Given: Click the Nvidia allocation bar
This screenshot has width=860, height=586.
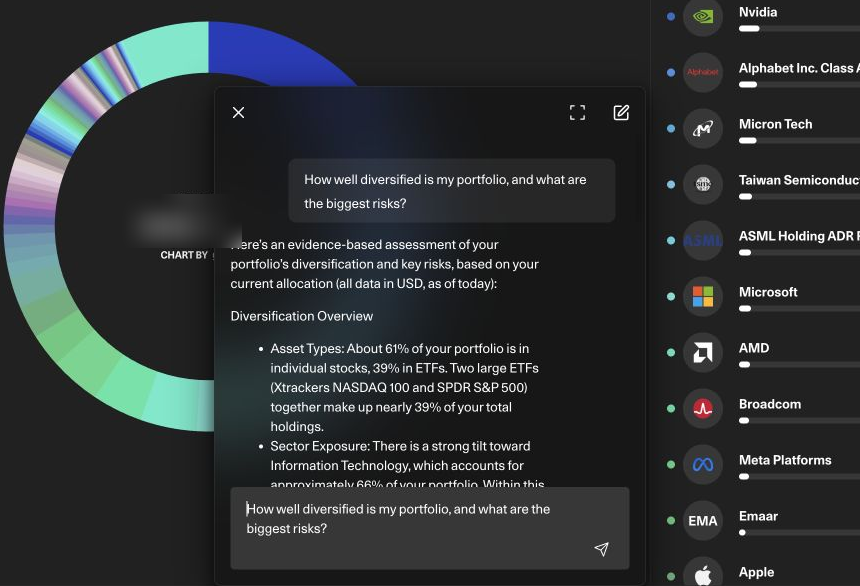Looking at the screenshot, I should pyautogui.click(x=799, y=29).
